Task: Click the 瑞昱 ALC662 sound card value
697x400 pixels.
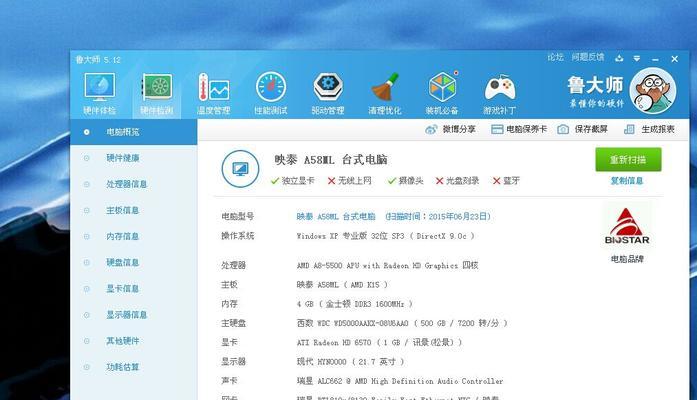Action: click(400, 381)
